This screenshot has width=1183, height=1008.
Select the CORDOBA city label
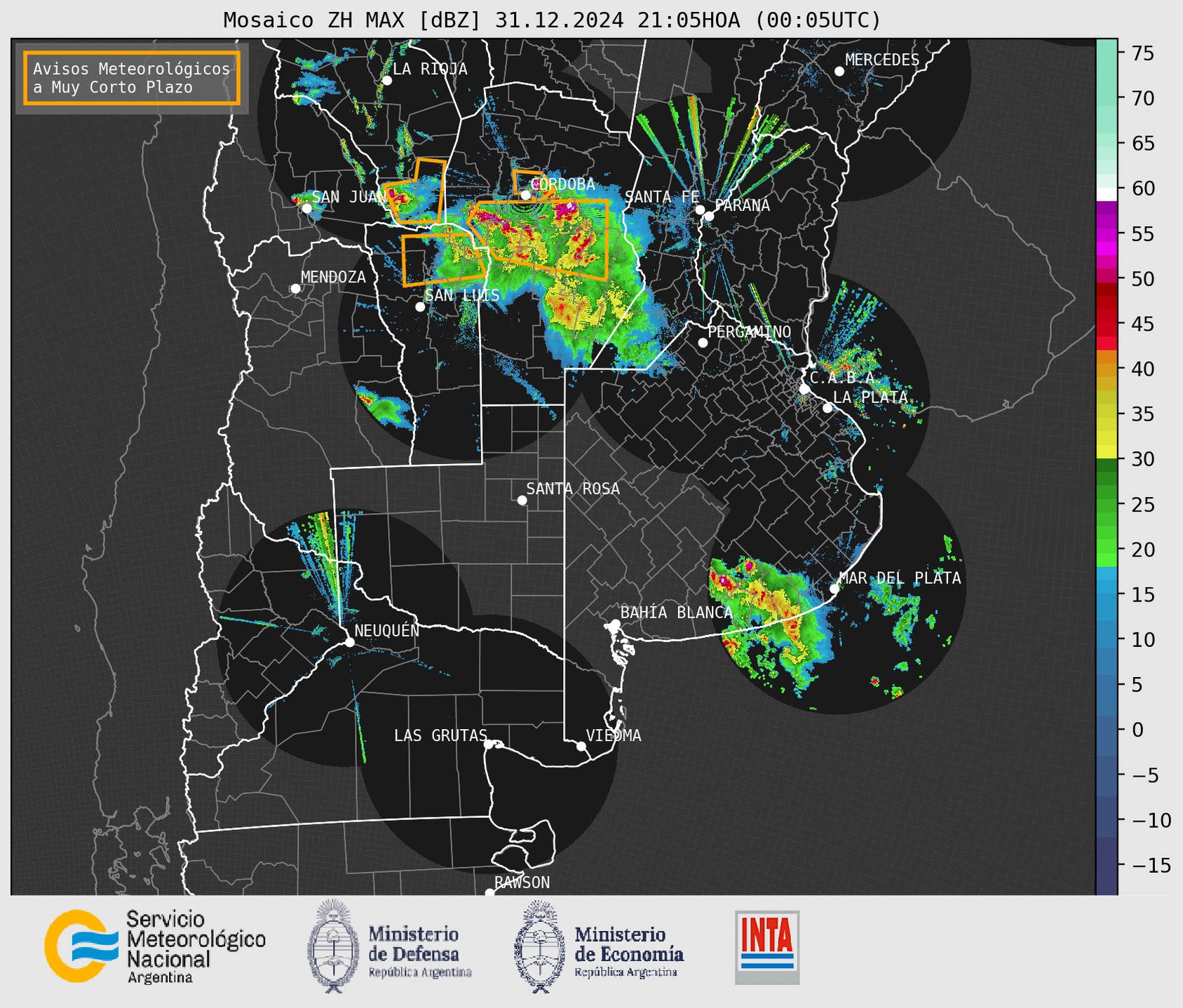pyautogui.click(x=564, y=184)
